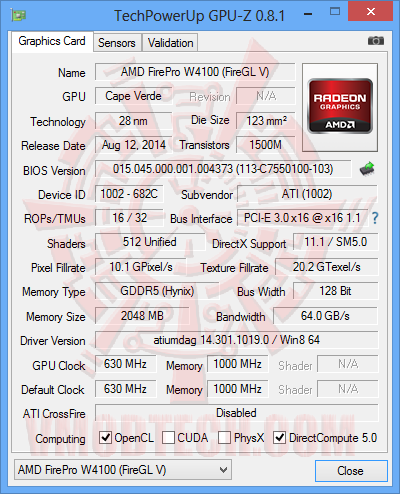Maximize the GPU-Z window
Screen dimensions: 400x494
[335, 12]
